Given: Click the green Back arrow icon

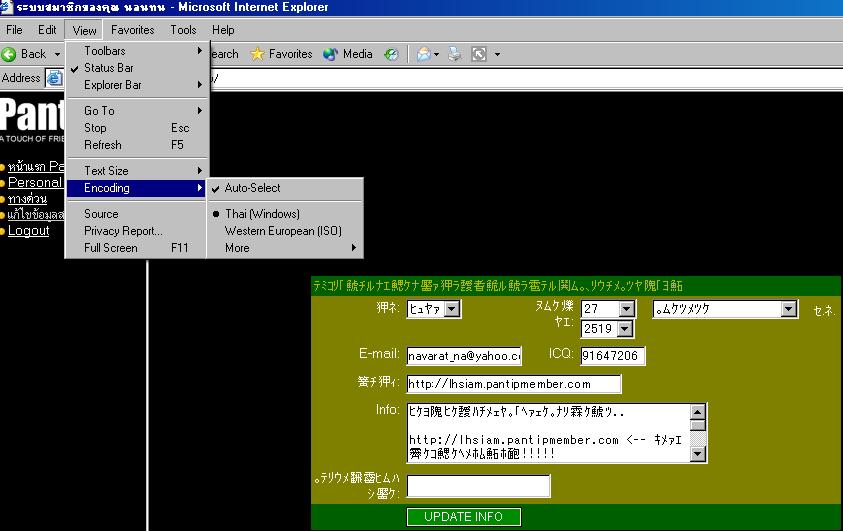Looking at the screenshot, I should click(x=9, y=54).
